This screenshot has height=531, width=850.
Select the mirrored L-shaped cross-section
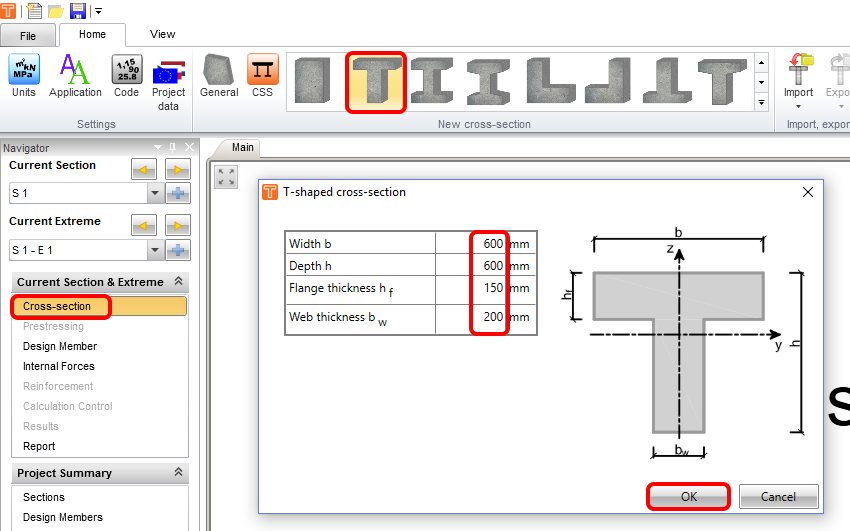(x=608, y=81)
